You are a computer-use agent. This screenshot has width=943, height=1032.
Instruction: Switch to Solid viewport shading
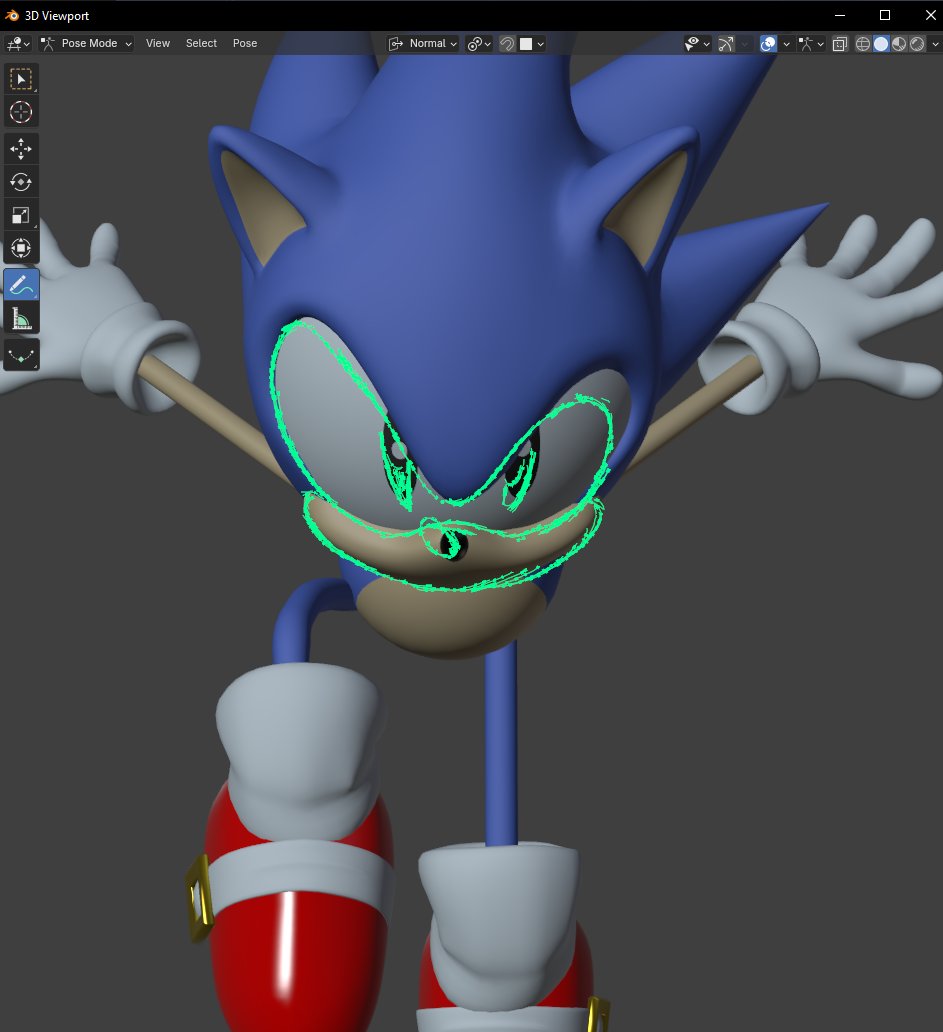point(880,43)
